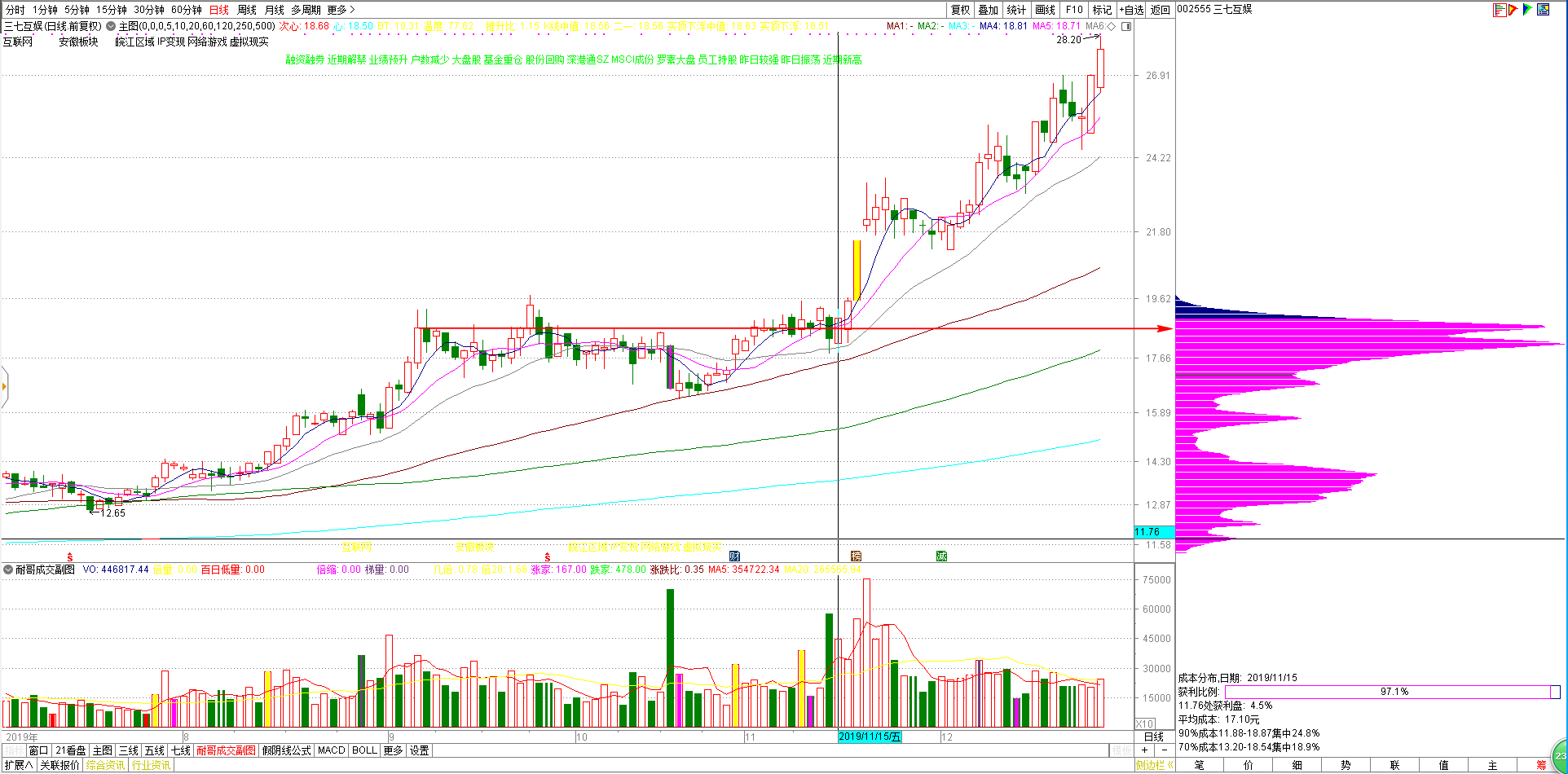Click the 获利比例 97.1% progress bar
Screen dimensions: 1568x774
click(1392, 692)
